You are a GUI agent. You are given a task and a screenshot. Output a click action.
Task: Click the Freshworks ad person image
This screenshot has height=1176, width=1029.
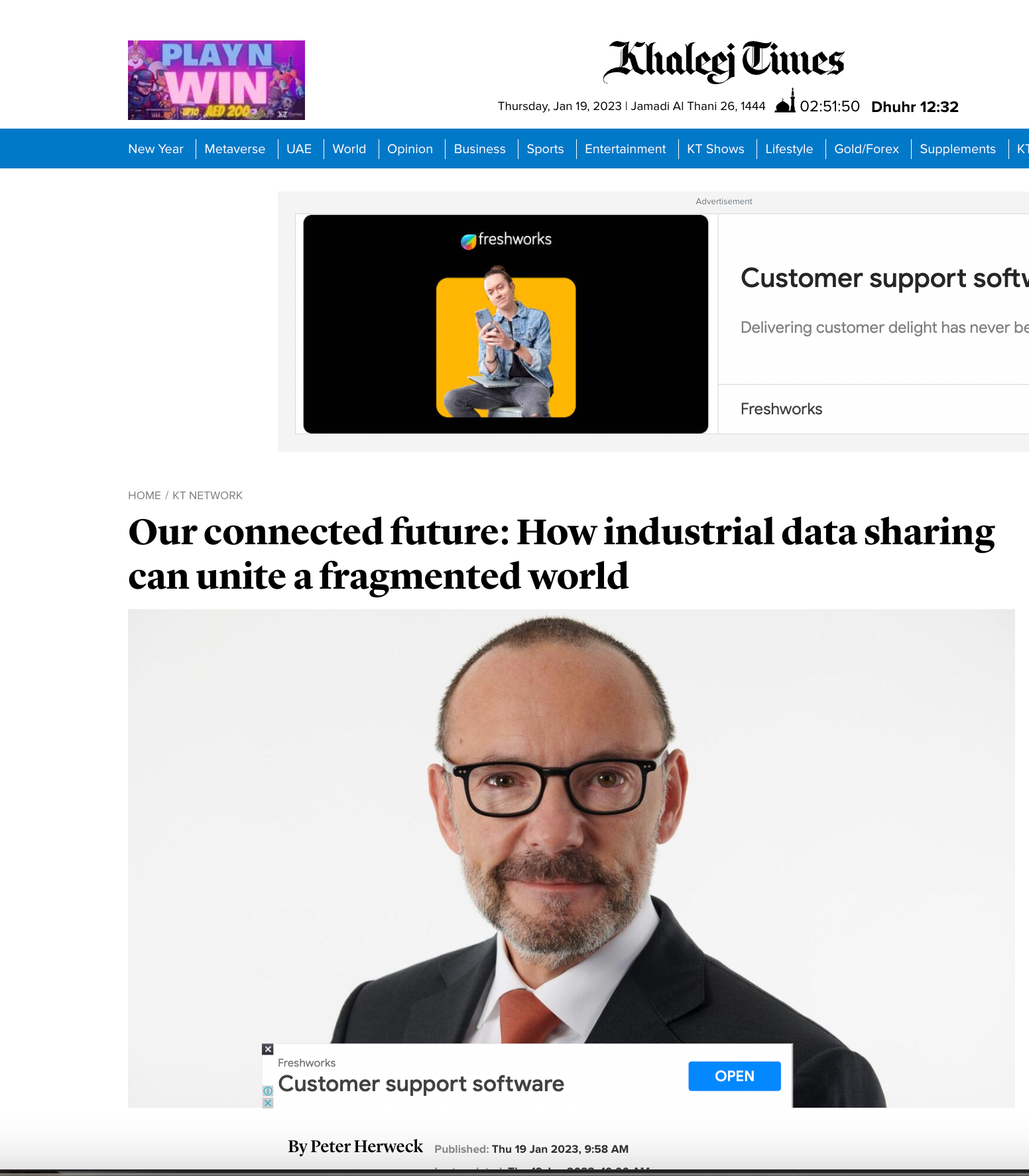506,342
